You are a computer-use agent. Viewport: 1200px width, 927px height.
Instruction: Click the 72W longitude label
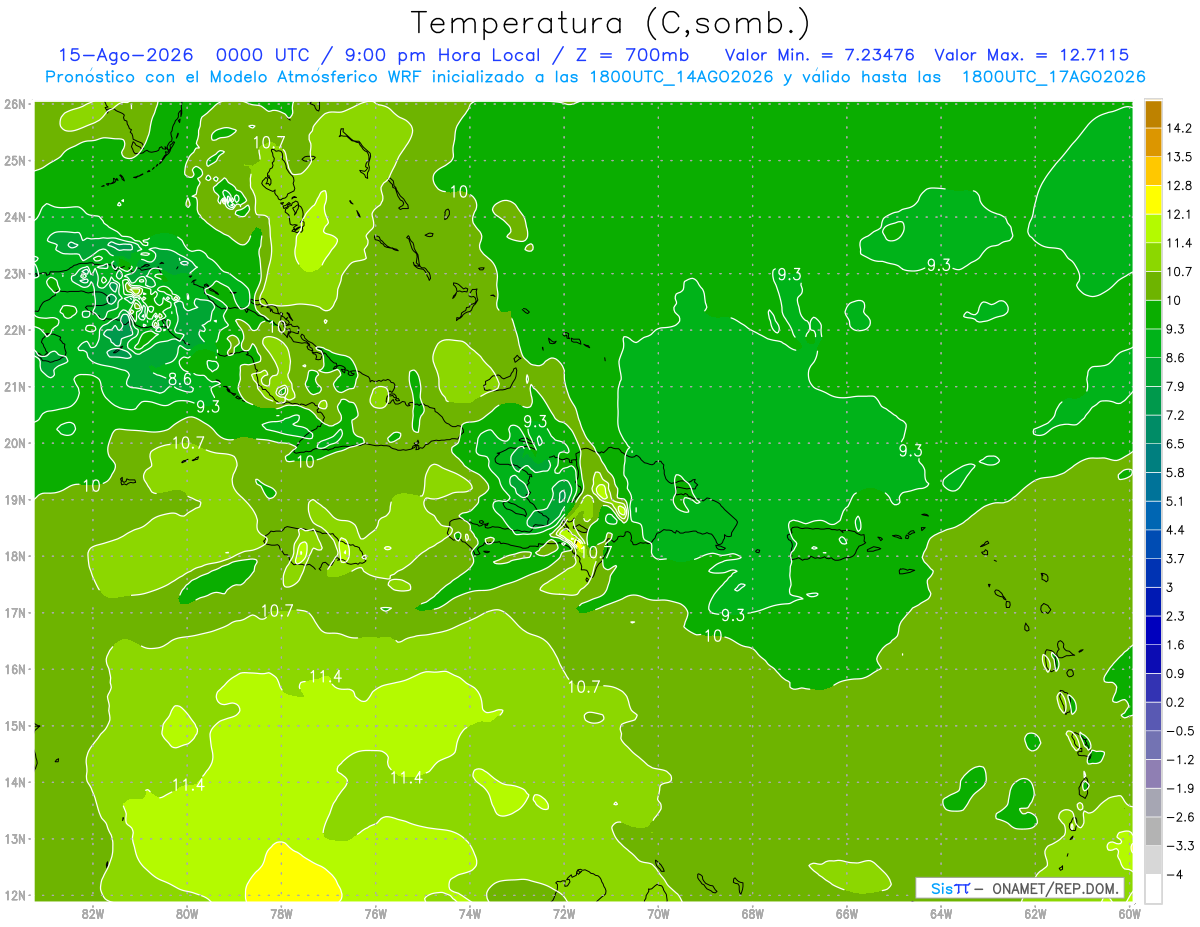click(x=564, y=913)
